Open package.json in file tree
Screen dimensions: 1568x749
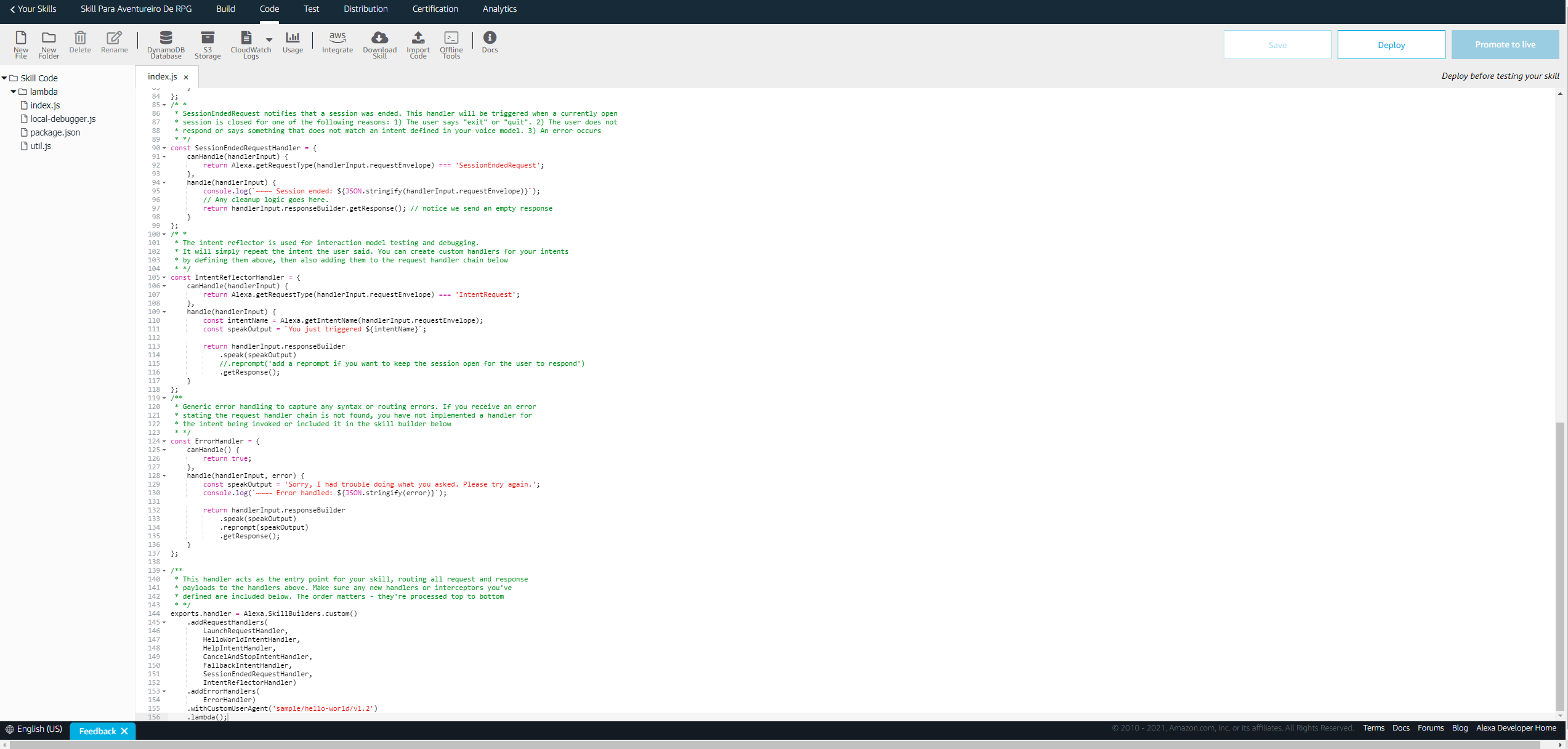[55, 132]
